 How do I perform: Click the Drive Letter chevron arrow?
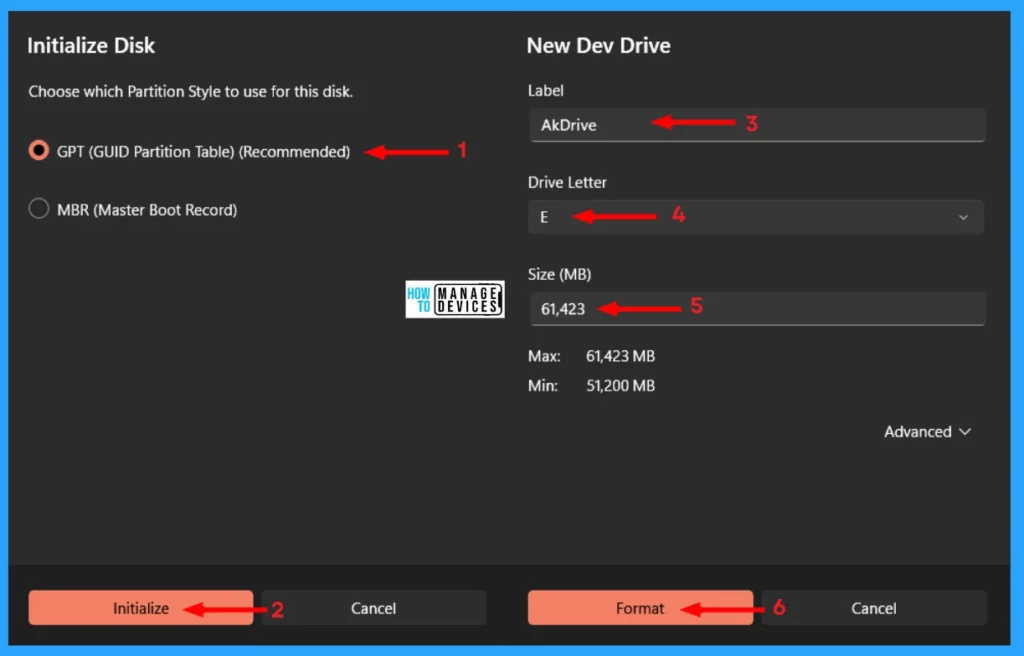(963, 218)
